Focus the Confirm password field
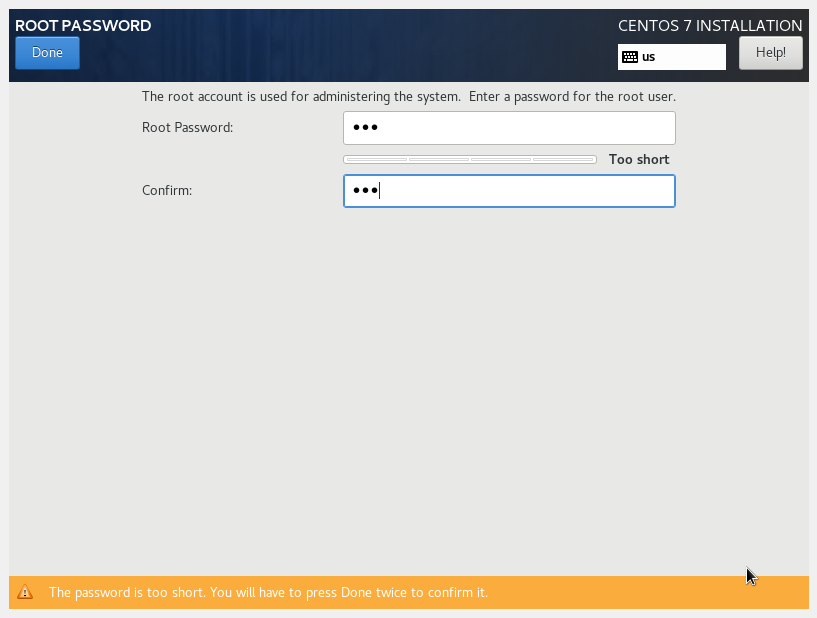817x618 pixels. pyautogui.click(x=509, y=191)
